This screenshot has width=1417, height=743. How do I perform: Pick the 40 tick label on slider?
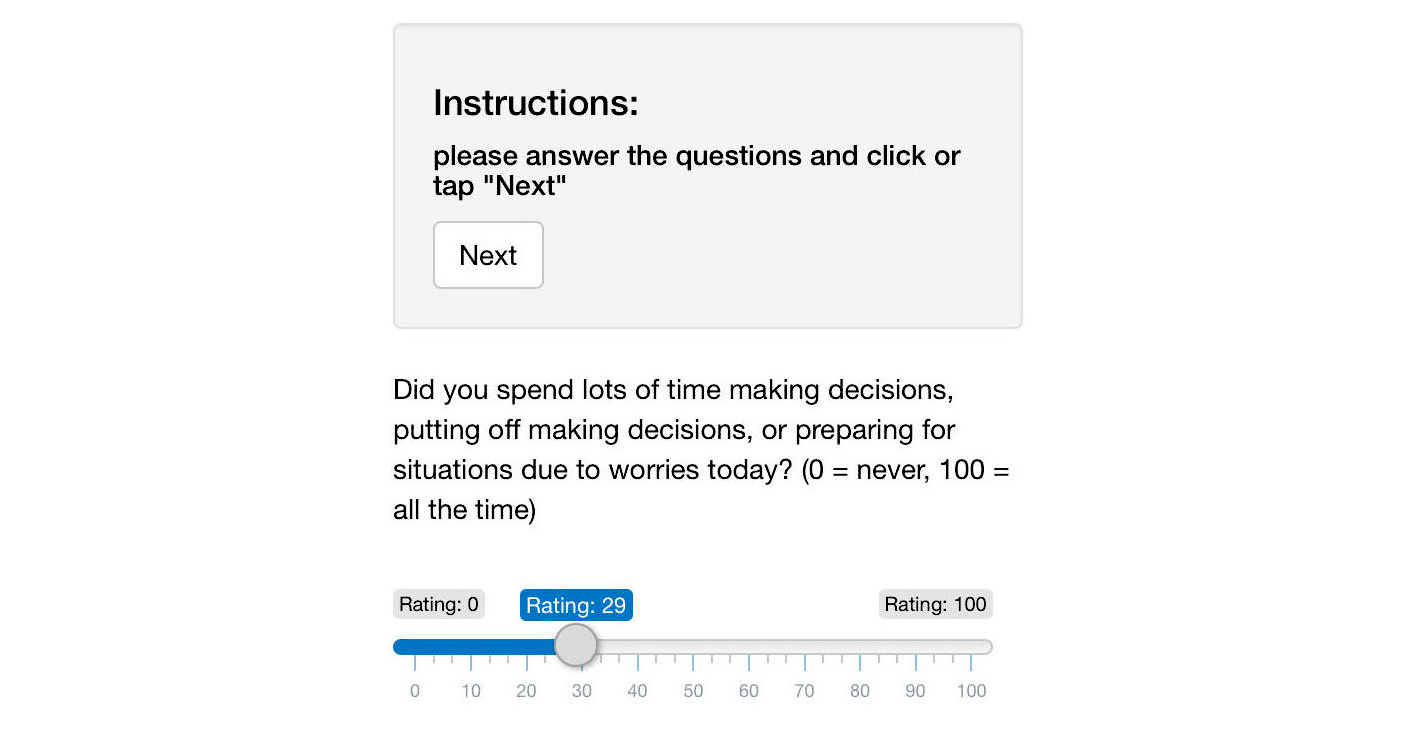click(x=637, y=691)
